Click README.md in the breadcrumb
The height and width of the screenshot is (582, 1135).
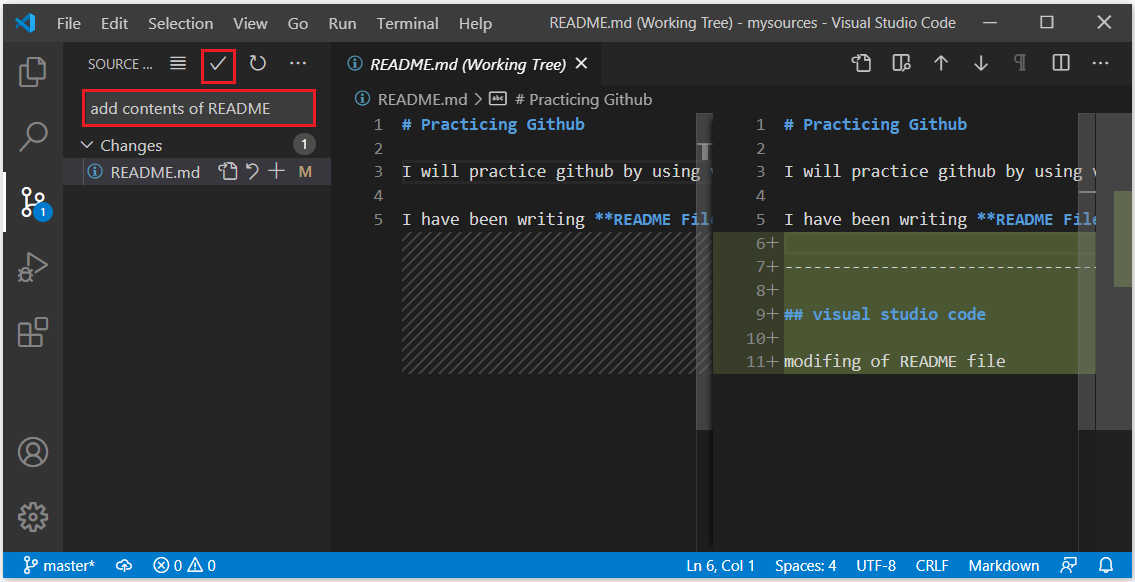pyautogui.click(x=422, y=99)
